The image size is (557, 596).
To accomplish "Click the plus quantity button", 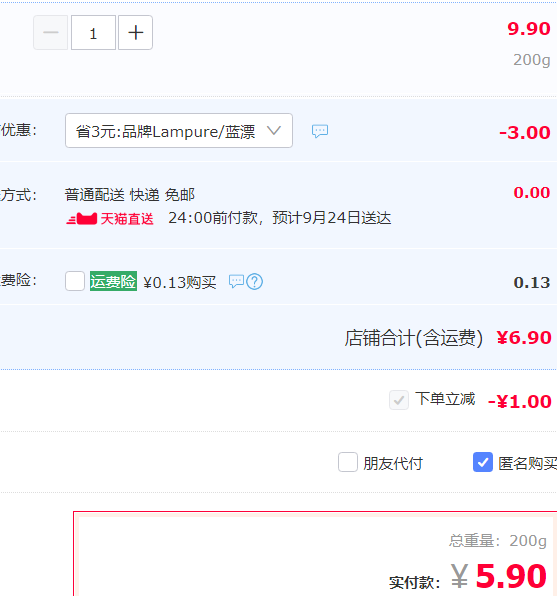I will 135,33.
